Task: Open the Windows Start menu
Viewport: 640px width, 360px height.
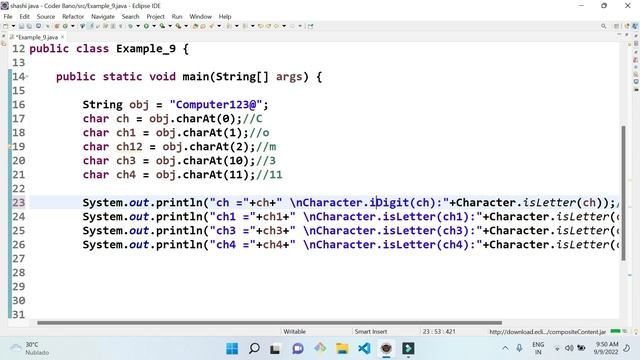Action: pos(232,349)
